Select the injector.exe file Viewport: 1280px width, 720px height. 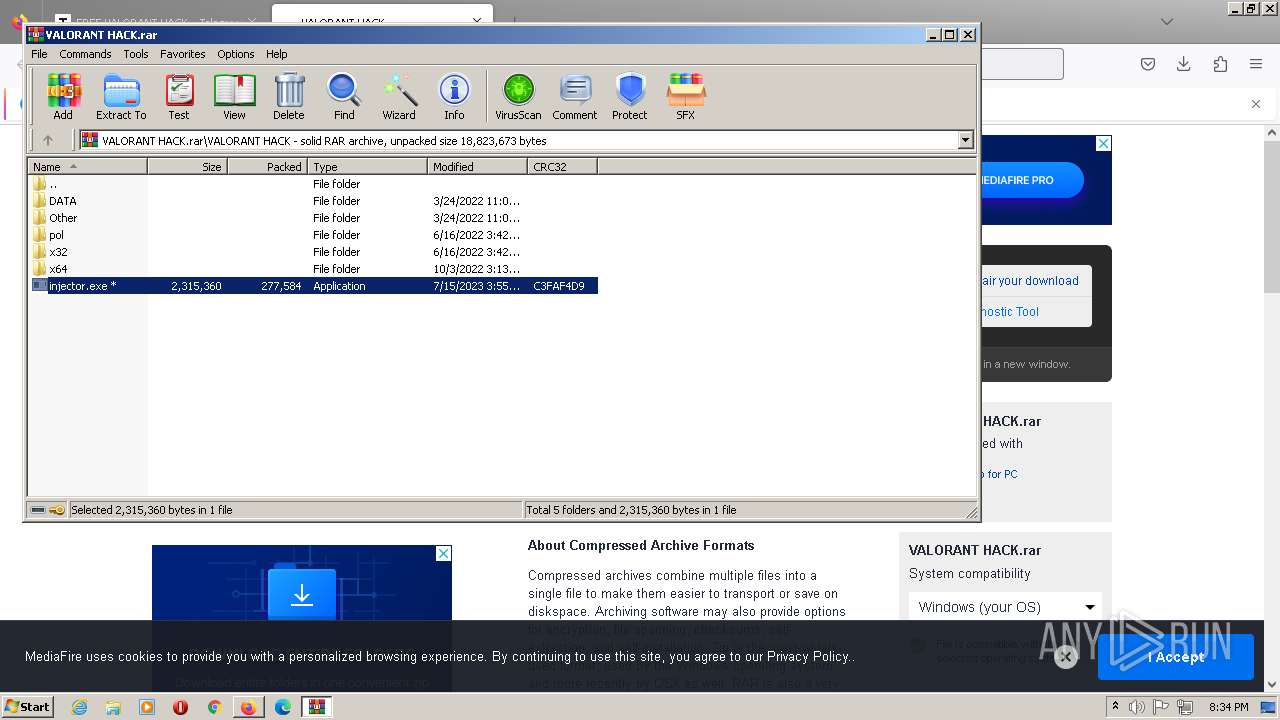coord(313,286)
